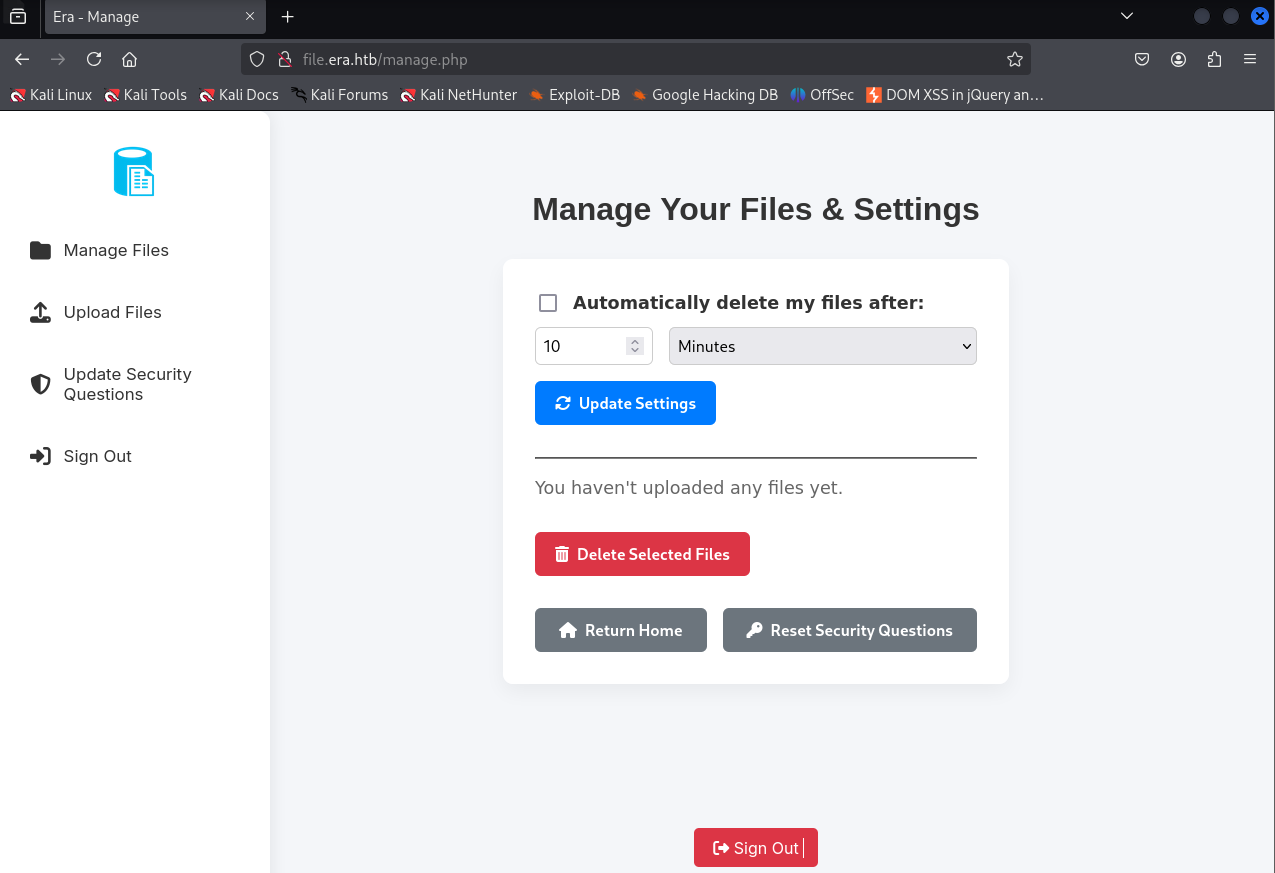Click the shield icon for security questions
Viewport: 1275px width, 873px height.
40,384
